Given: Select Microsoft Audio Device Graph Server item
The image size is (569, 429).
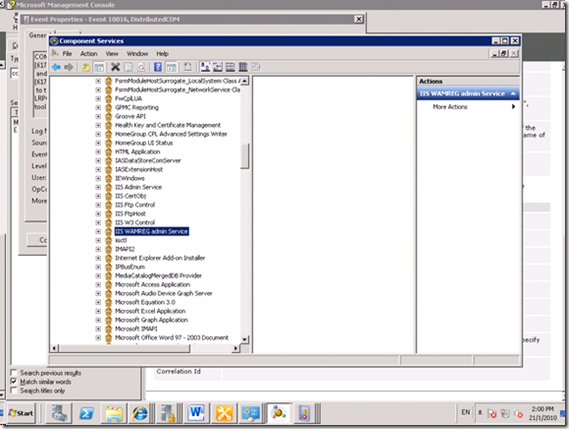Looking at the screenshot, I should coord(163,293).
